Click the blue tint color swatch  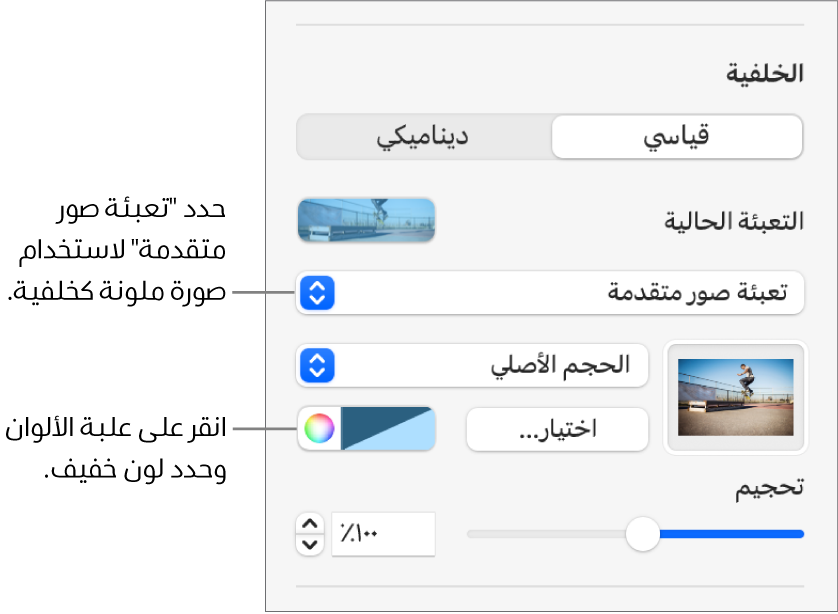(386, 429)
